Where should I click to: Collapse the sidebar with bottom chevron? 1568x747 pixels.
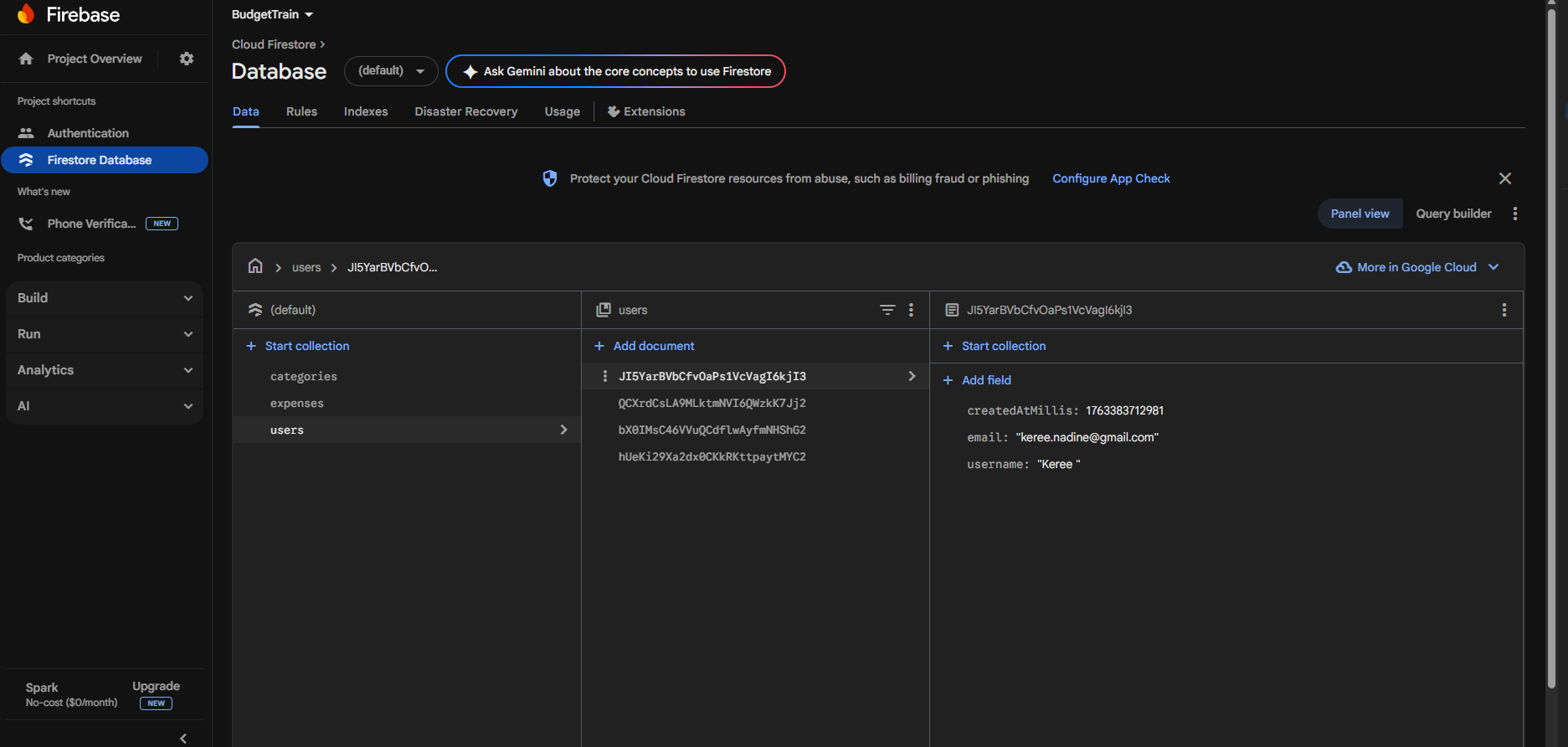tap(183, 738)
